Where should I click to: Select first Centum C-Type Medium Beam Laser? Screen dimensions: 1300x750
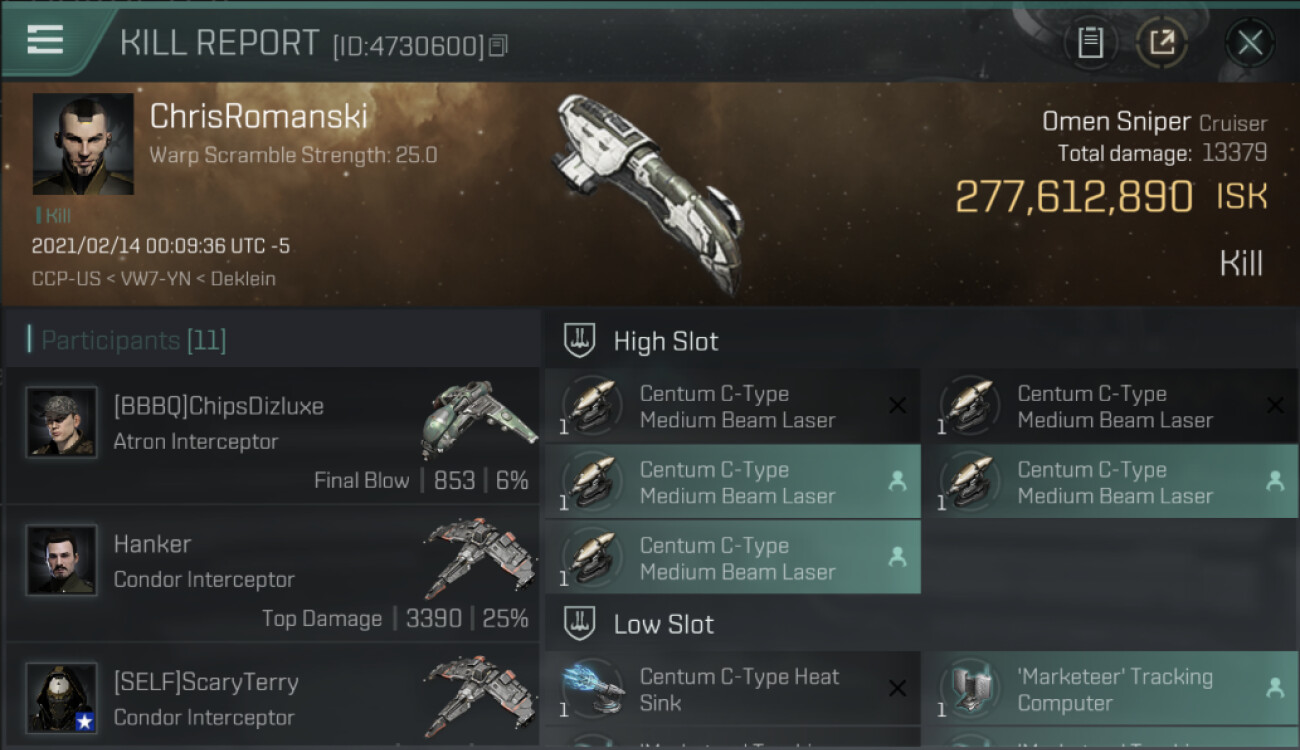click(731, 406)
